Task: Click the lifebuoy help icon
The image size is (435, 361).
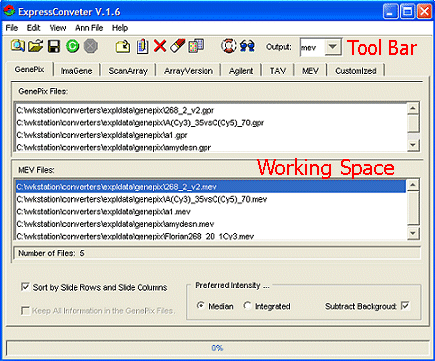Action: [229, 46]
